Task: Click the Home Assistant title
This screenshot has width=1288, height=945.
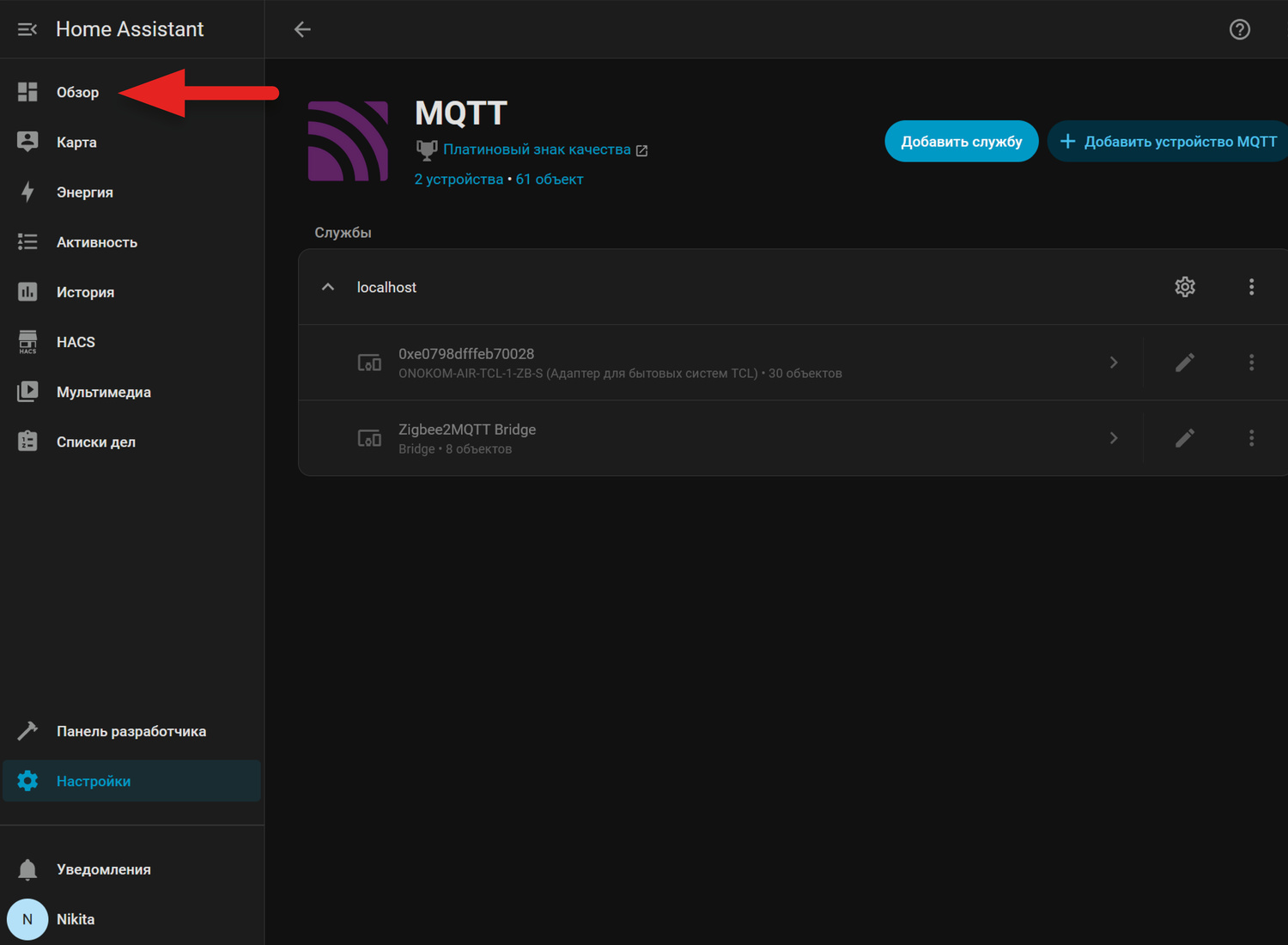Action: 130,29
